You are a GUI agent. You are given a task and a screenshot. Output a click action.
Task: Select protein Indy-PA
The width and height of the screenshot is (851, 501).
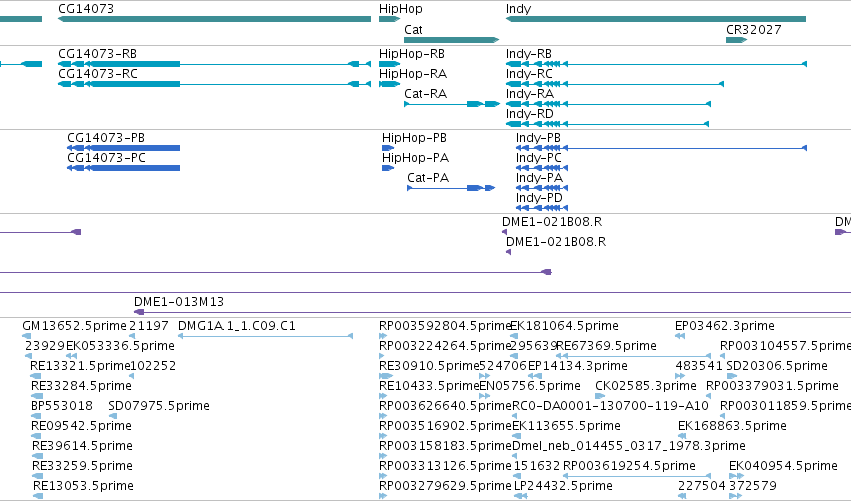click(x=542, y=188)
